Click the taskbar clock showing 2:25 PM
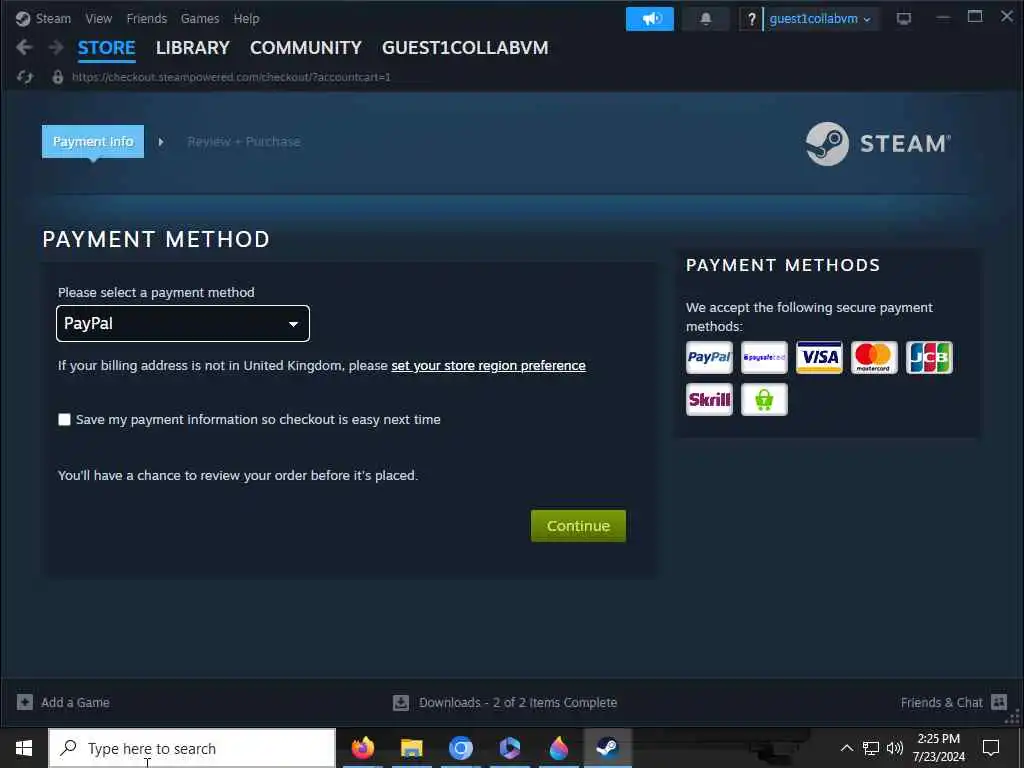 tap(938, 748)
